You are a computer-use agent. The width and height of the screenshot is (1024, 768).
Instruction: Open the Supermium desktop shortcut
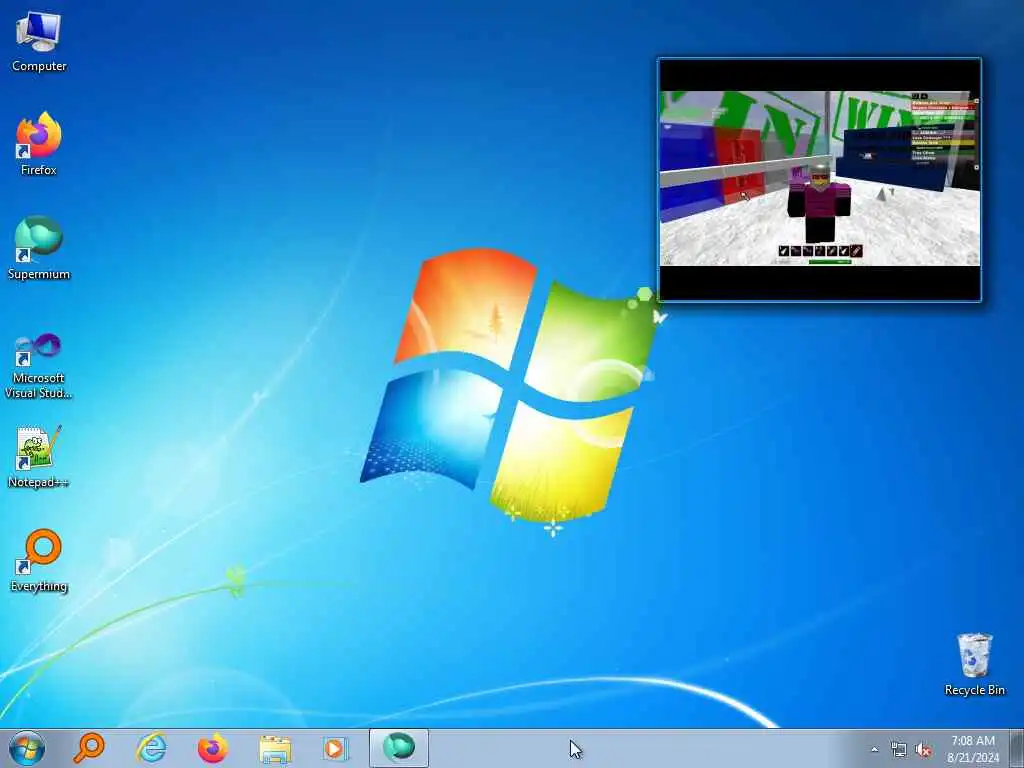pyautogui.click(x=39, y=248)
